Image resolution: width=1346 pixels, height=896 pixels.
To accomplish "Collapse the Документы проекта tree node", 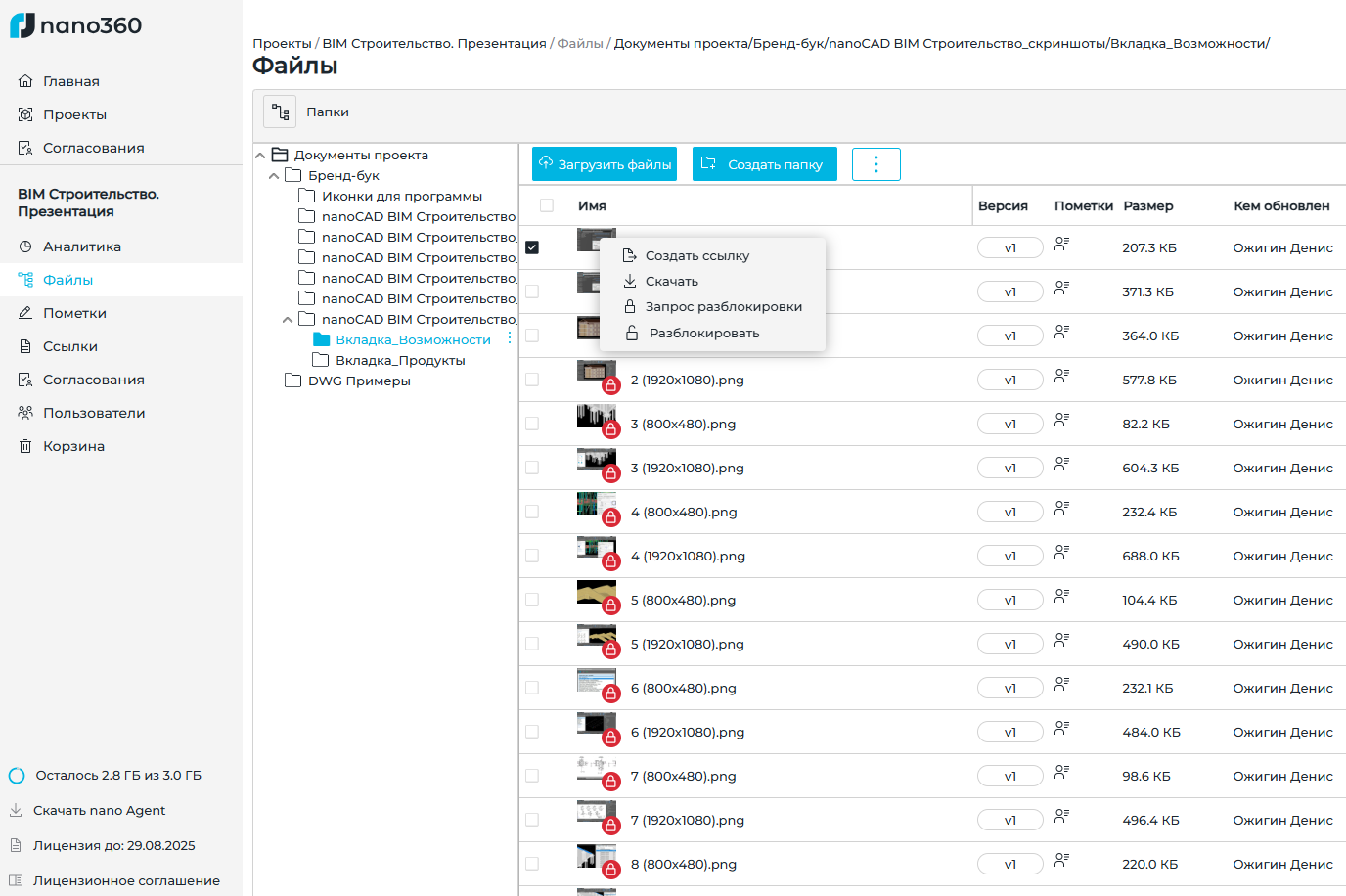I will click(x=259, y=154).
